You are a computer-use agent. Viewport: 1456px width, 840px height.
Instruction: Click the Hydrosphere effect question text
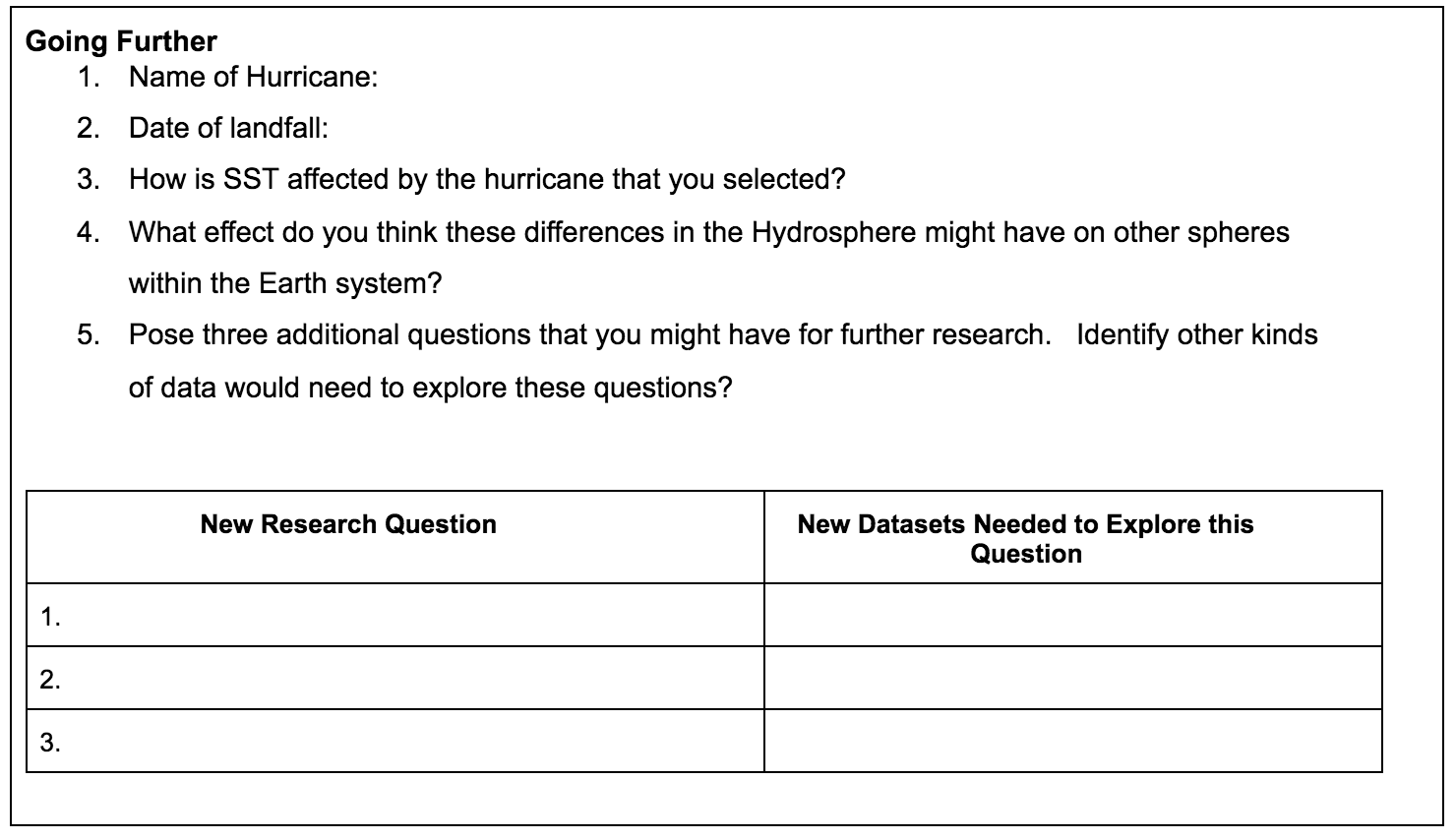tap(708, 232)
